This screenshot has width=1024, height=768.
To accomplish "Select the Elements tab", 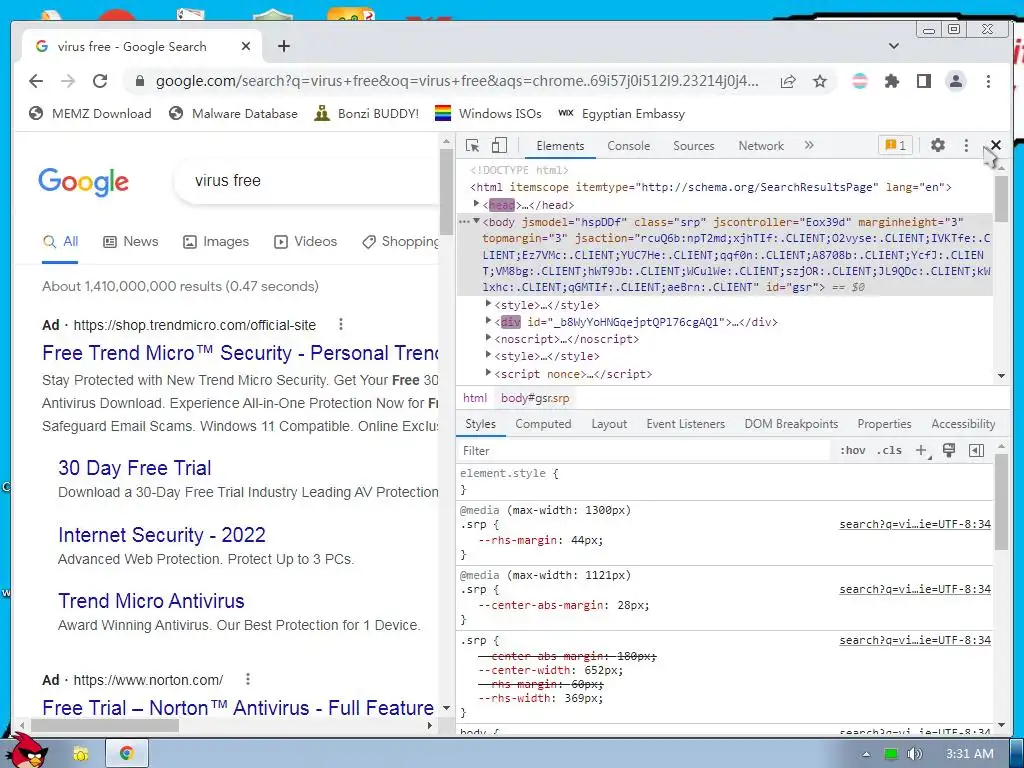I will 560,146.
